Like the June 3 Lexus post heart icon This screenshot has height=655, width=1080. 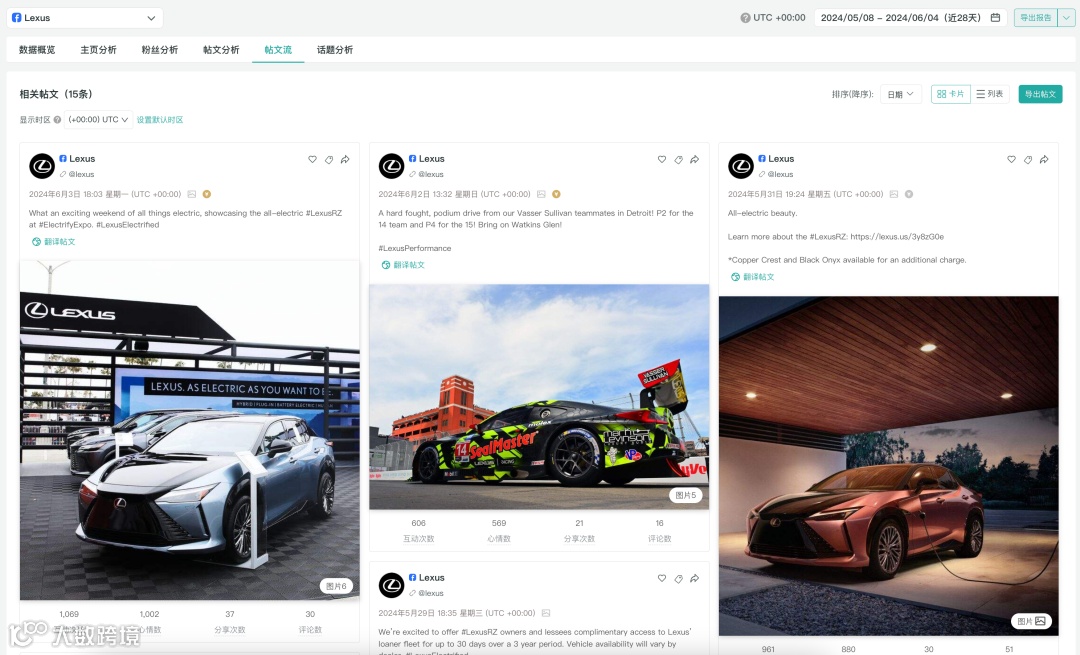pyautogui.click(x=312, y=159)
